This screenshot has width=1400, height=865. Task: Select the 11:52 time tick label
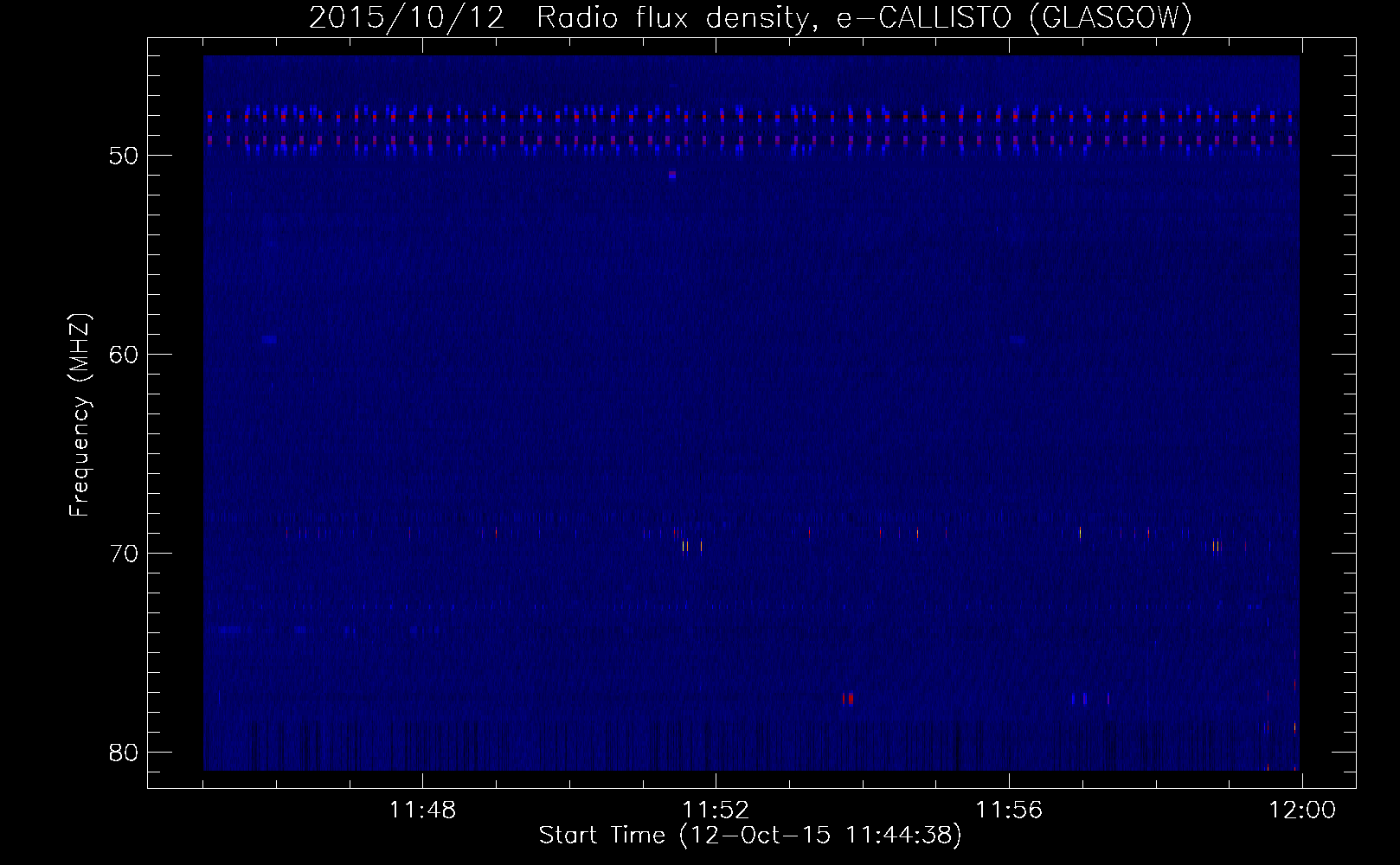click(x=716, y=811)
